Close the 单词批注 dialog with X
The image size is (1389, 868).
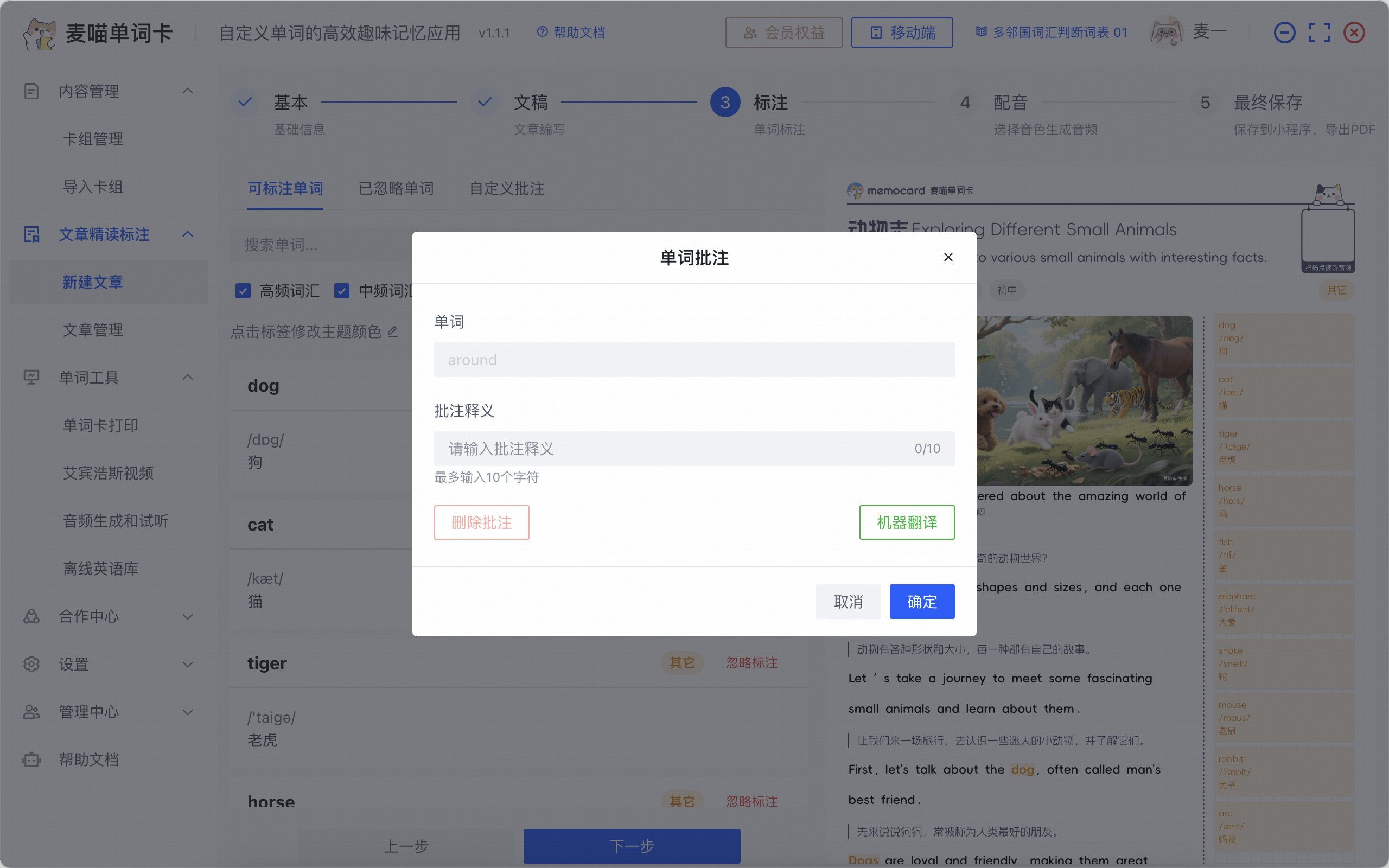(948, 257)
